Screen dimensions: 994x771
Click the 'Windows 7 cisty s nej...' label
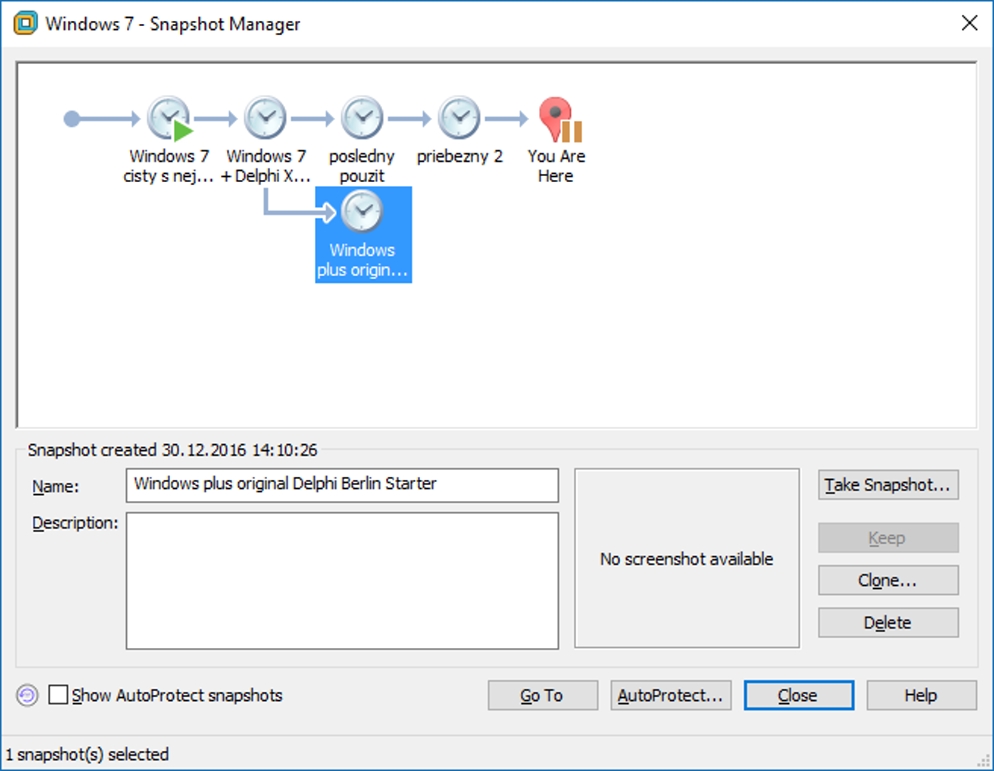pos(169,165)
